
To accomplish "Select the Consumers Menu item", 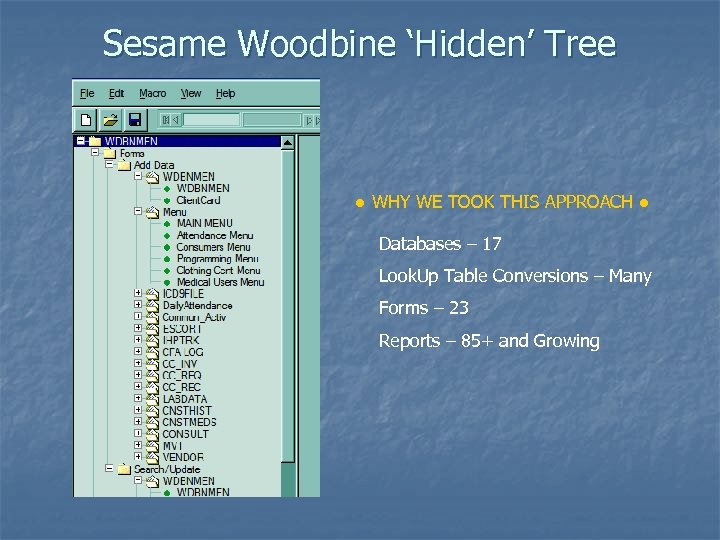I will pos(214,247).
